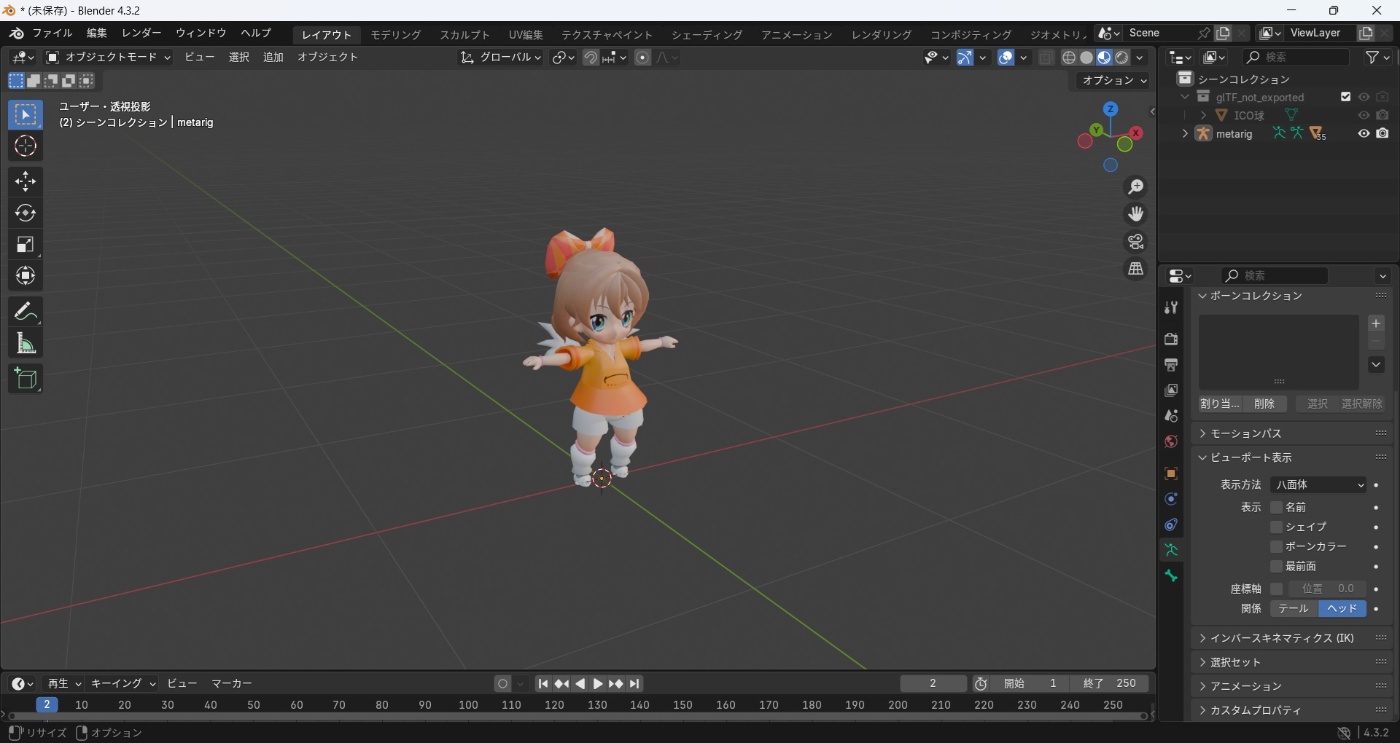Viewport: 1400px width, 743px height.
Task: Enable the 名前 display checkbox
Action: pyautogui.click(x=1276, y=507)
